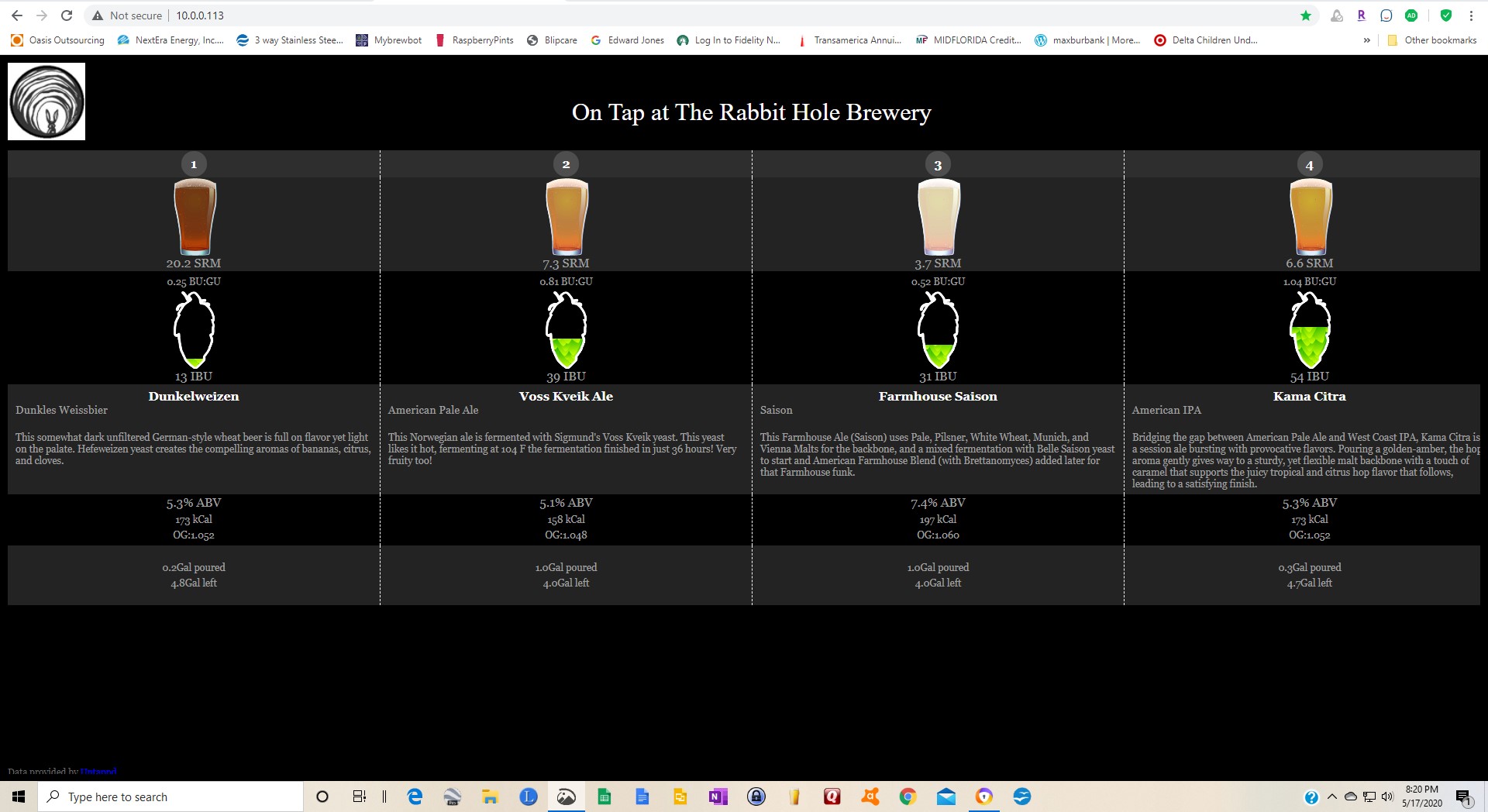This screenshot has width=1488, height=812.
Task: Click the Kama Citra beer glass icon
Action: (x=1311, y=217)
